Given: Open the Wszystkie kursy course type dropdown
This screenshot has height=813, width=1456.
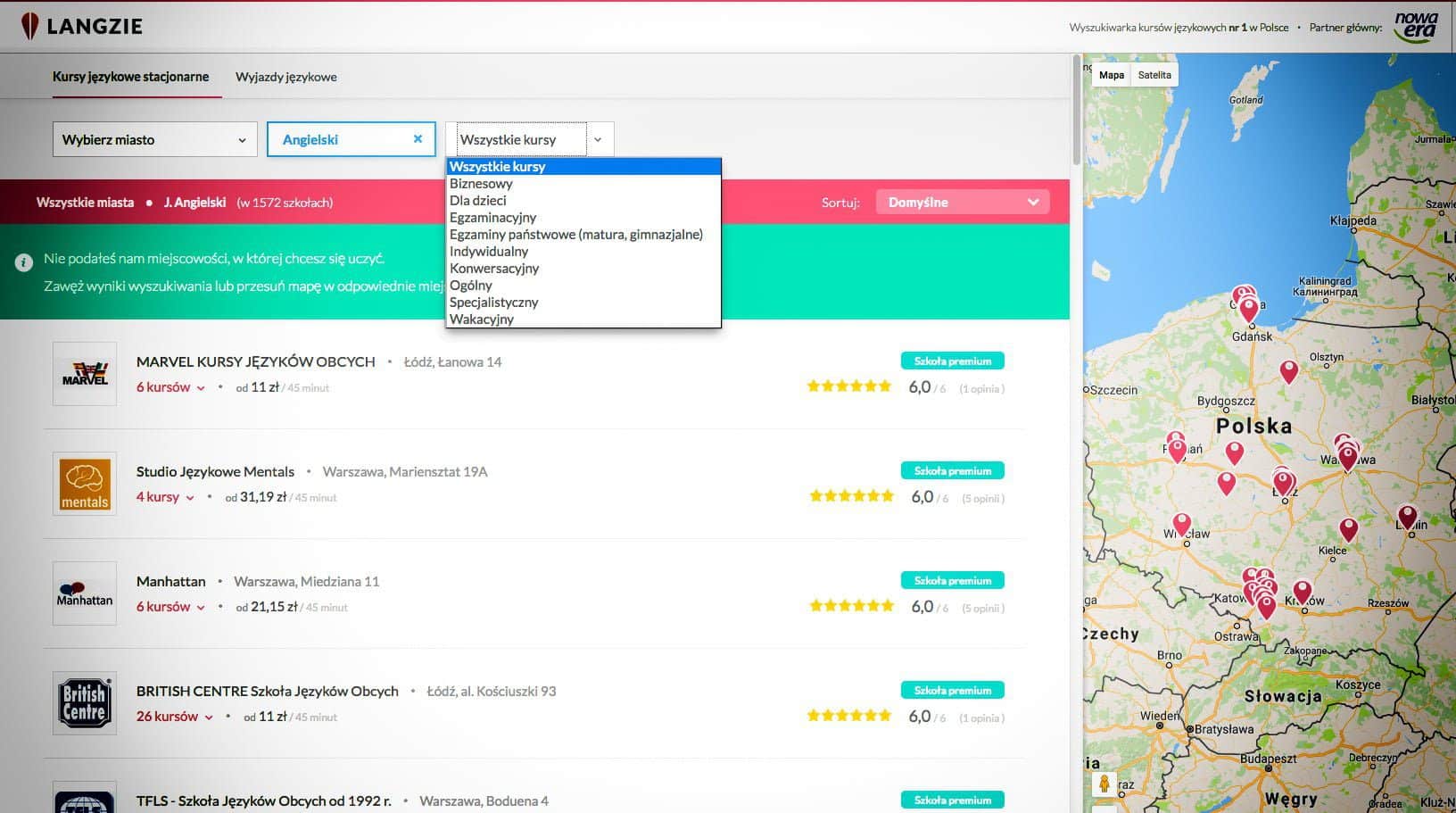Looking at the screenshot, I should [x=530, y=139].
